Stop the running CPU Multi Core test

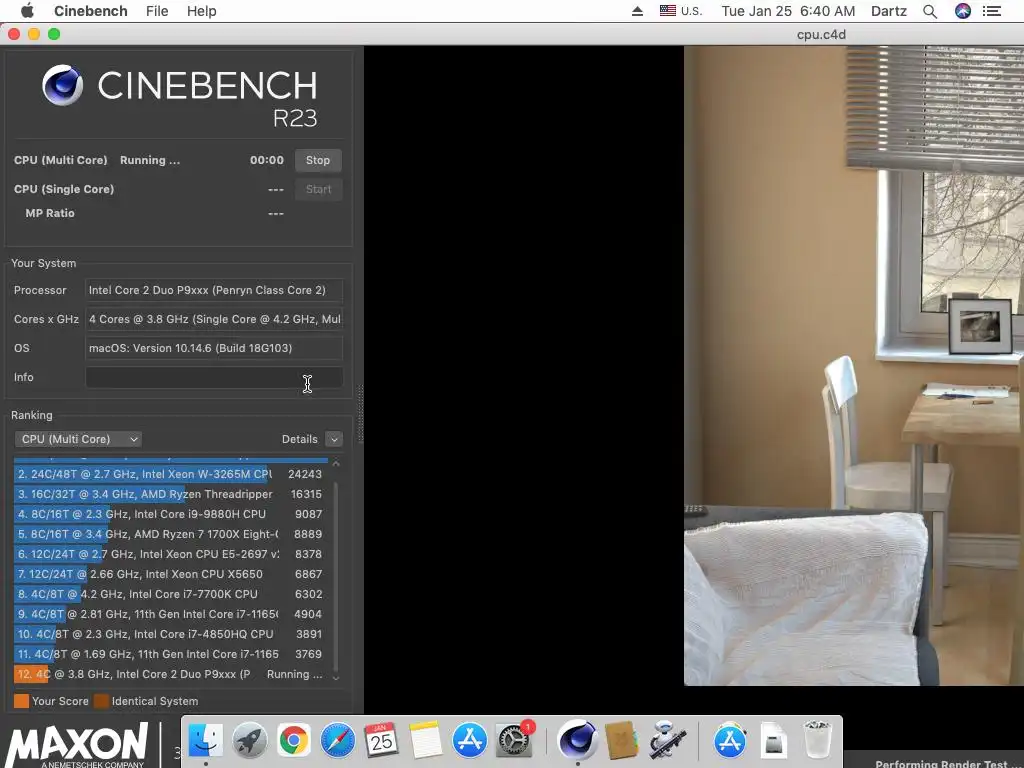(317, 160)
